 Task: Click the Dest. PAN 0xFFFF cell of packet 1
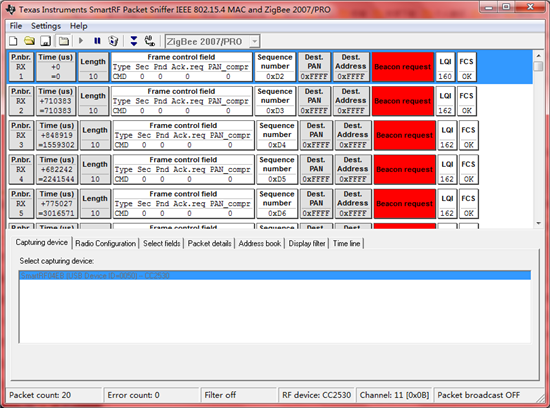click(x=314, y=67)
